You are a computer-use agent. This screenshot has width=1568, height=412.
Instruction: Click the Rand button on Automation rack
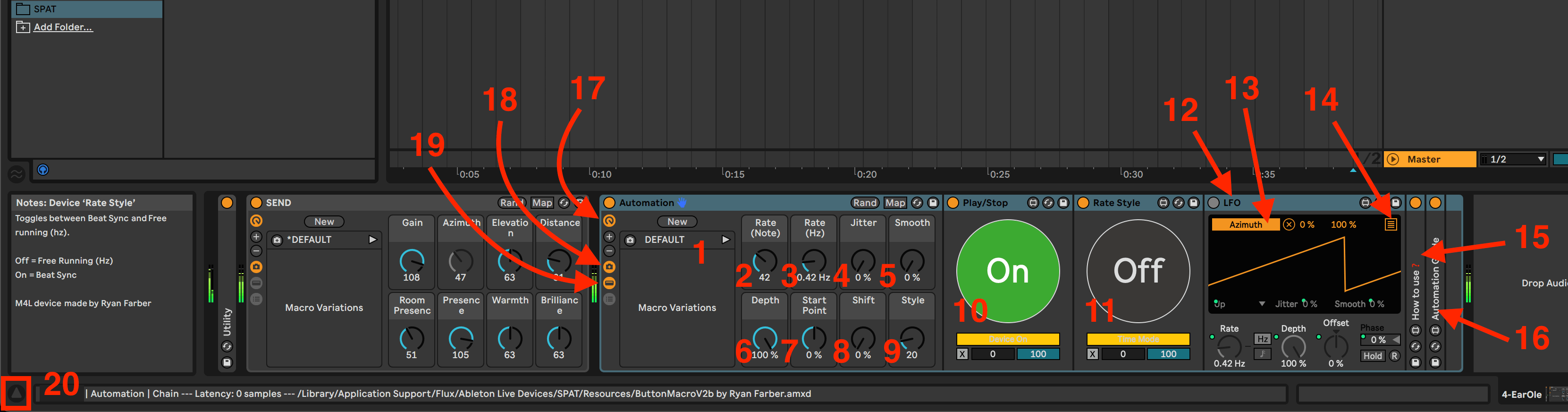[x=864, y=203]
